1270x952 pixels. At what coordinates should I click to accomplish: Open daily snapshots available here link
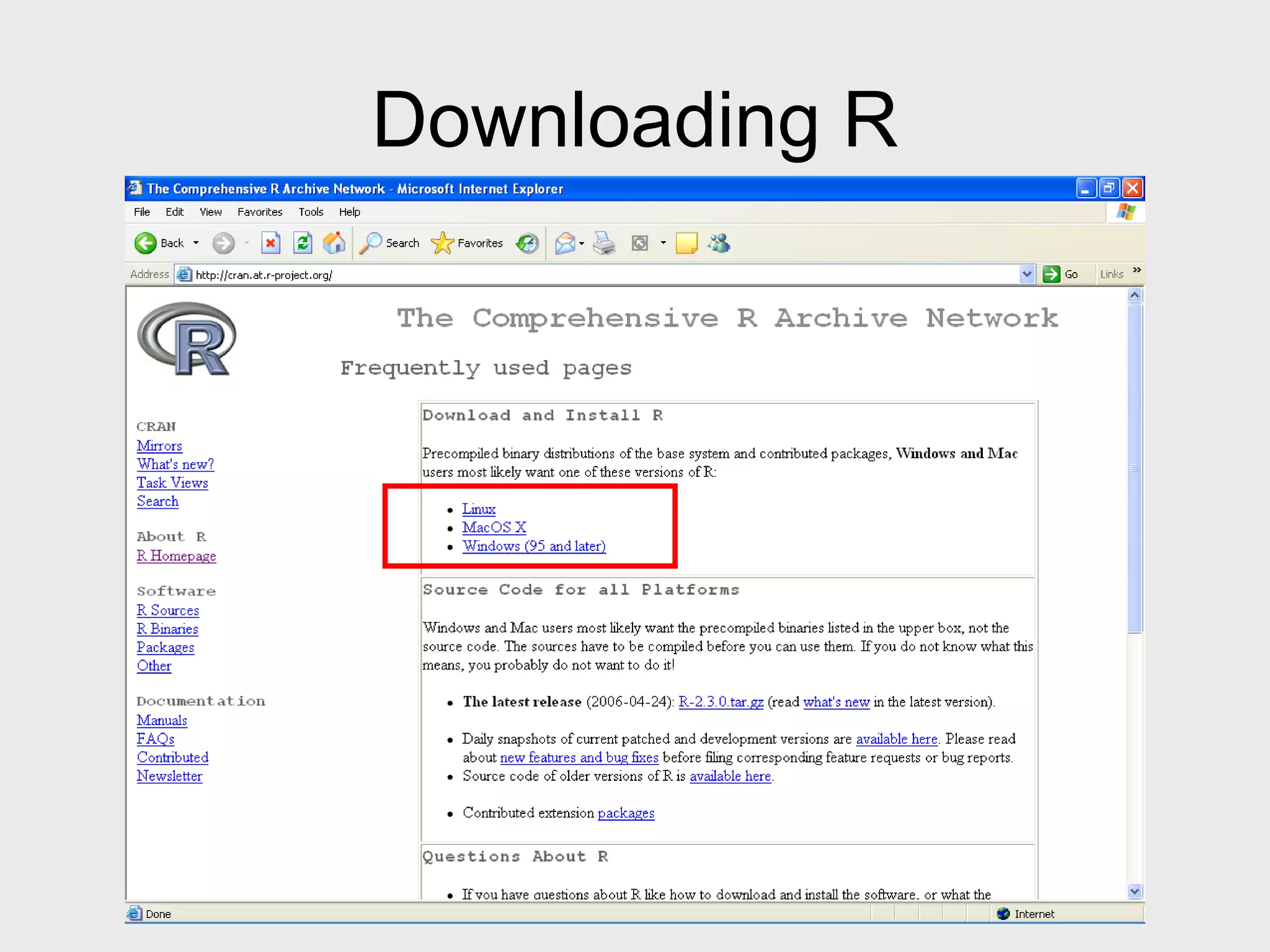(896, 739)
